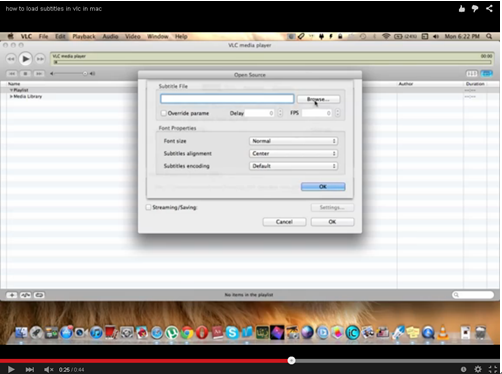Image resolution: width=502 pixels, height=374 pixels.
Task: Click the VLC play button
Action: pyautogui.click(x=25, y=59)
